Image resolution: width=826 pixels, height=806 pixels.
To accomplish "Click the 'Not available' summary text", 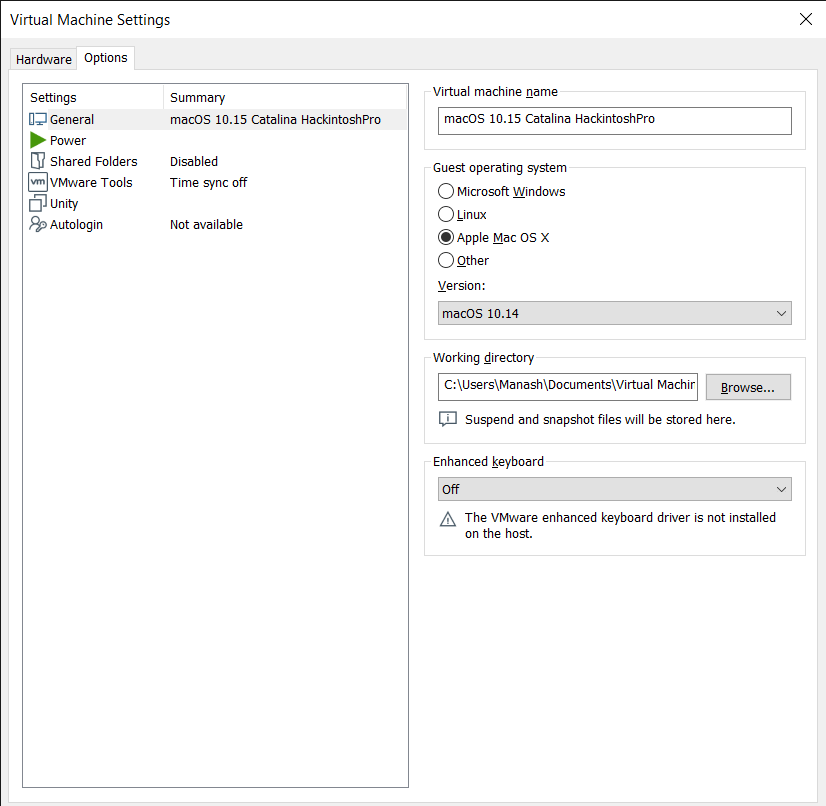I will 206,225.
